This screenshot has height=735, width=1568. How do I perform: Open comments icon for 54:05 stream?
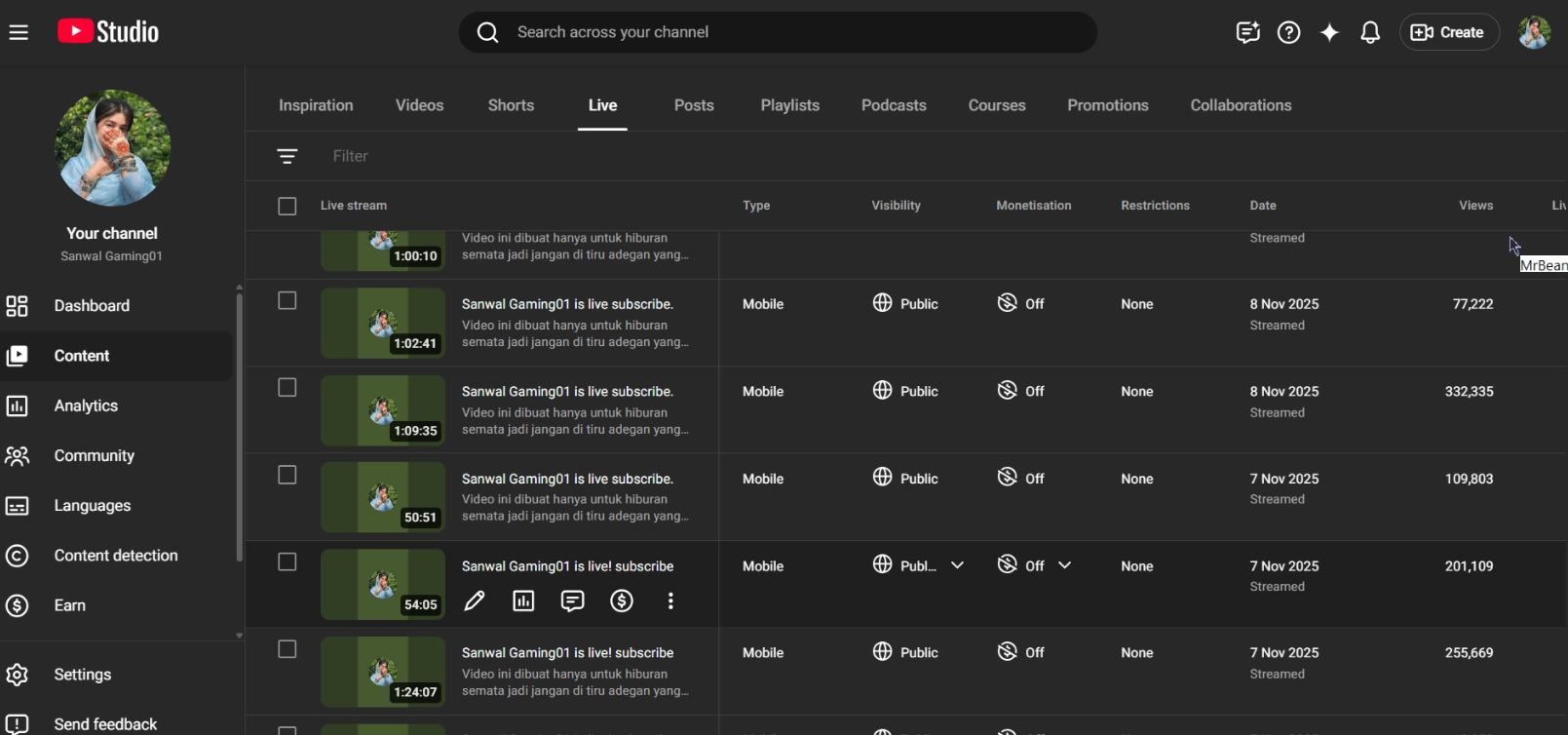pyautogui.click(x=572, y=601)
